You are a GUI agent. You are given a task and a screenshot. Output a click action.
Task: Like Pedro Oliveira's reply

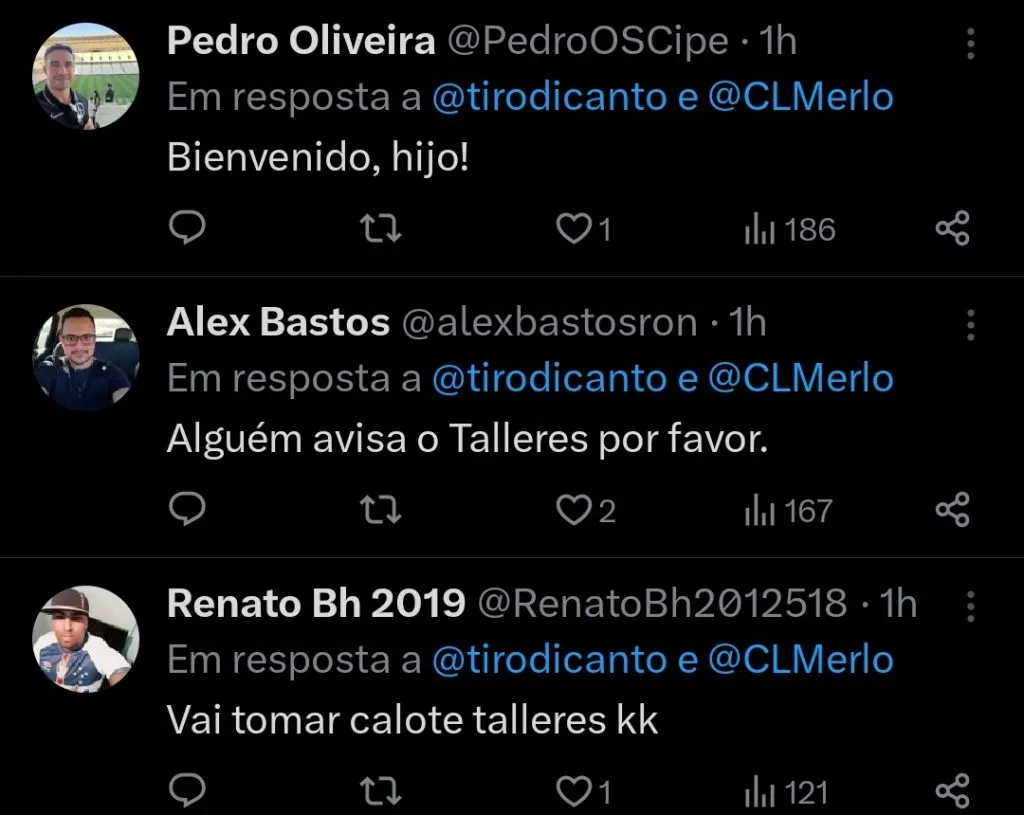pyautogui.click(x=575, y=229)
